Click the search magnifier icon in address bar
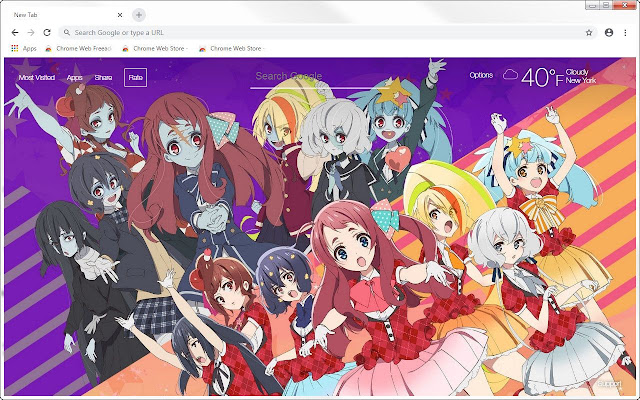The image size is (640, 400). pos(67,33)
